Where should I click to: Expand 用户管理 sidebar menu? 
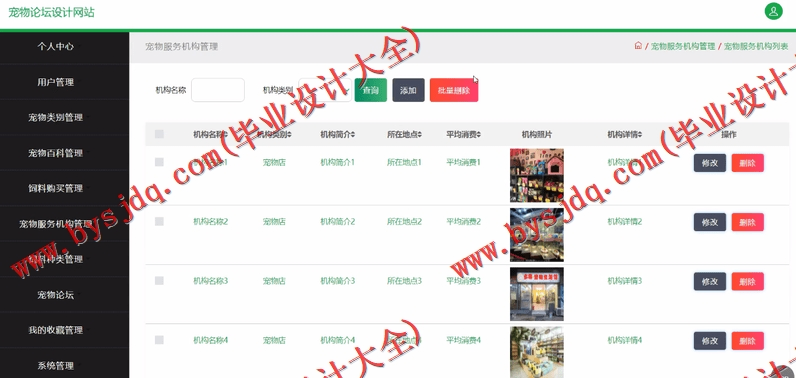tap(55, 82)
